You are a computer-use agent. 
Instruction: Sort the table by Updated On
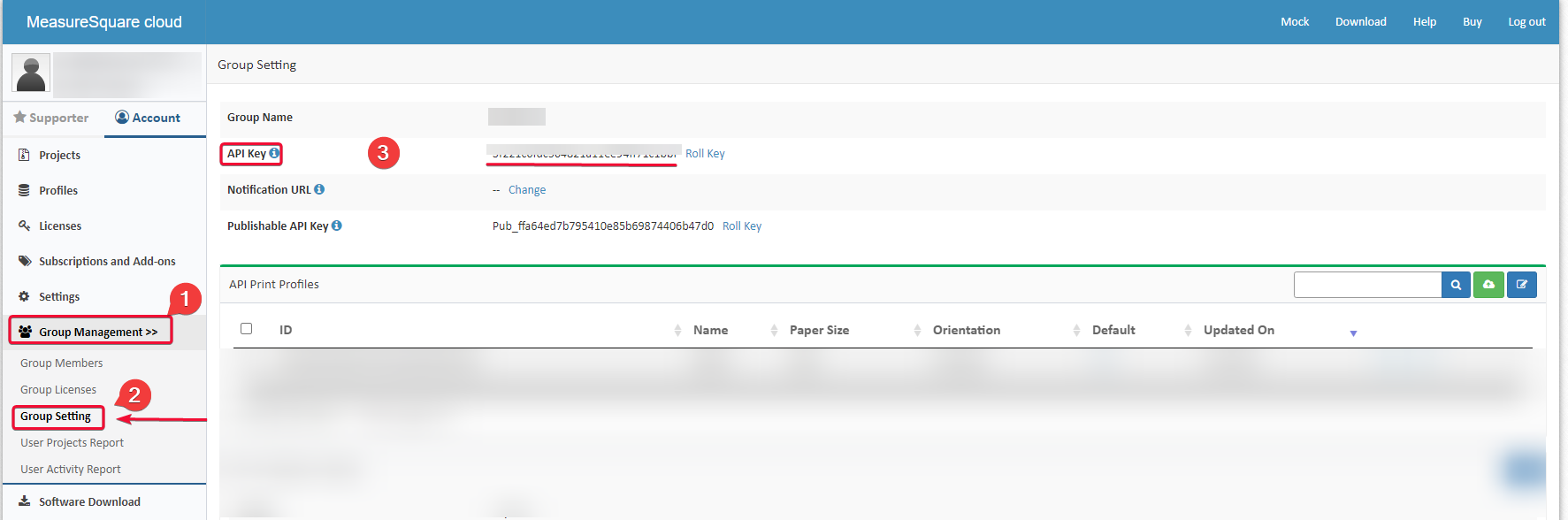pyautogui.click(x=1239, y=330)
